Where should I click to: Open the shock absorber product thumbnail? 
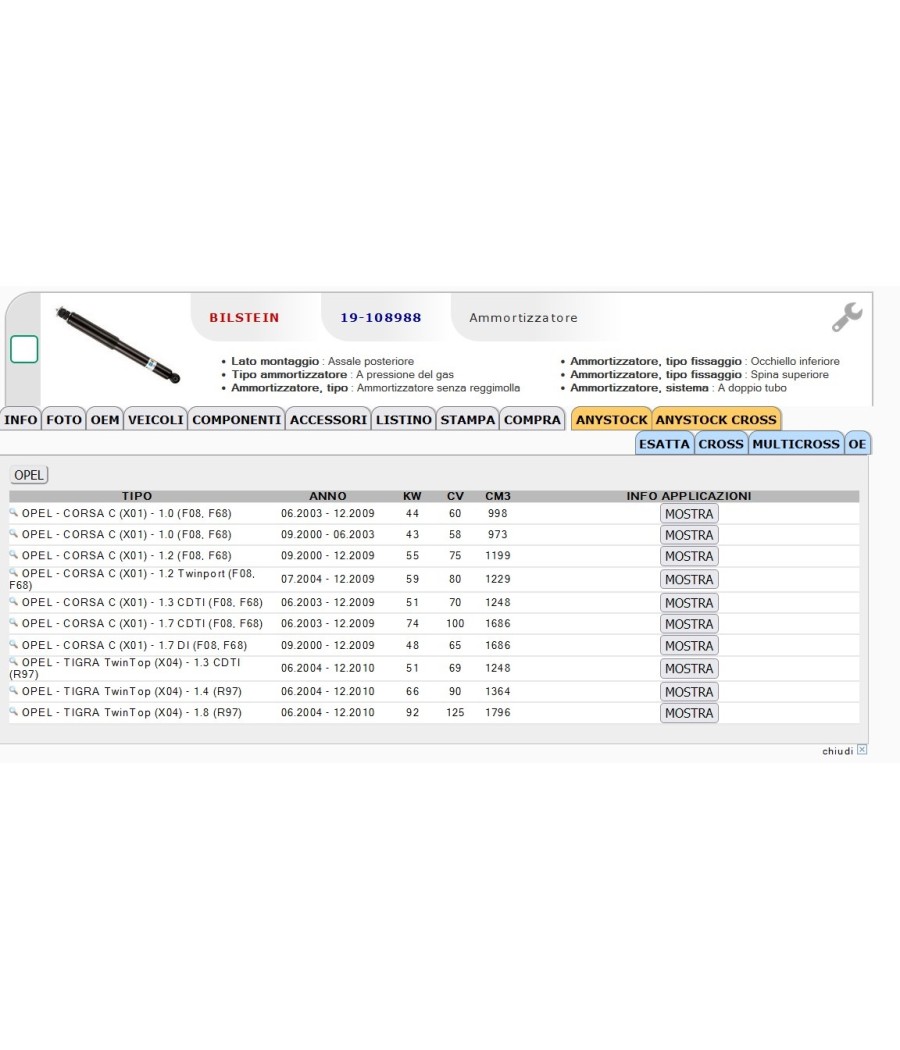118,346
